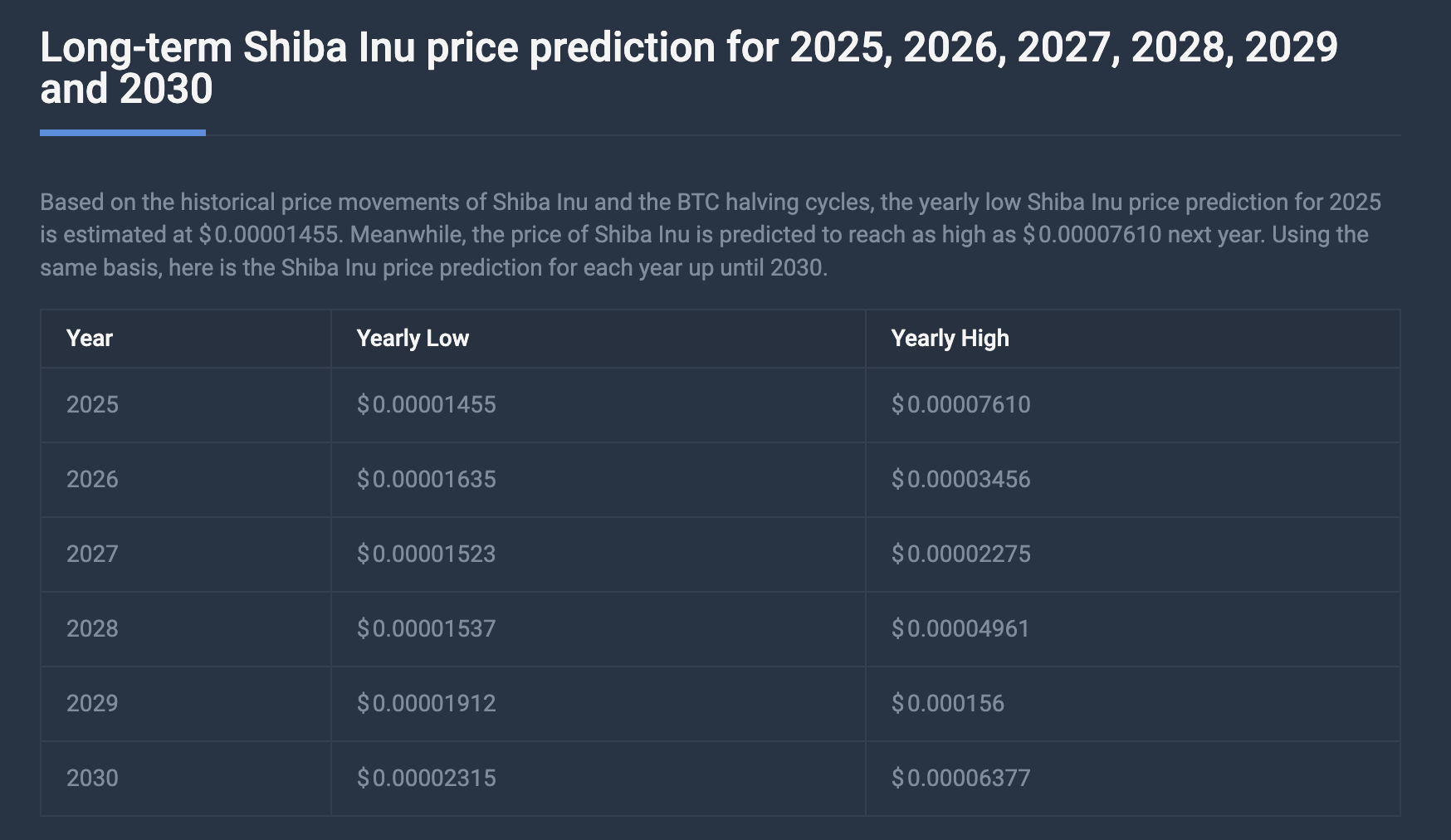This screenshot has width=1451, height=840.
Task: Click the 2026 yearly high $0.00003456
Action: point(961,480)
